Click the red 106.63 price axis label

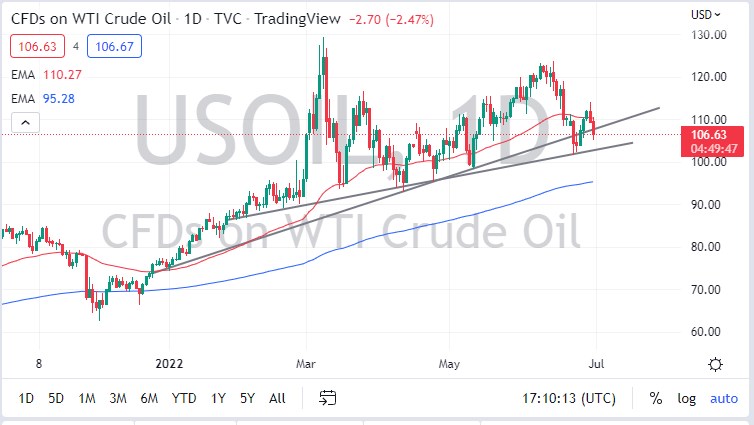click(x=707, y=134)
